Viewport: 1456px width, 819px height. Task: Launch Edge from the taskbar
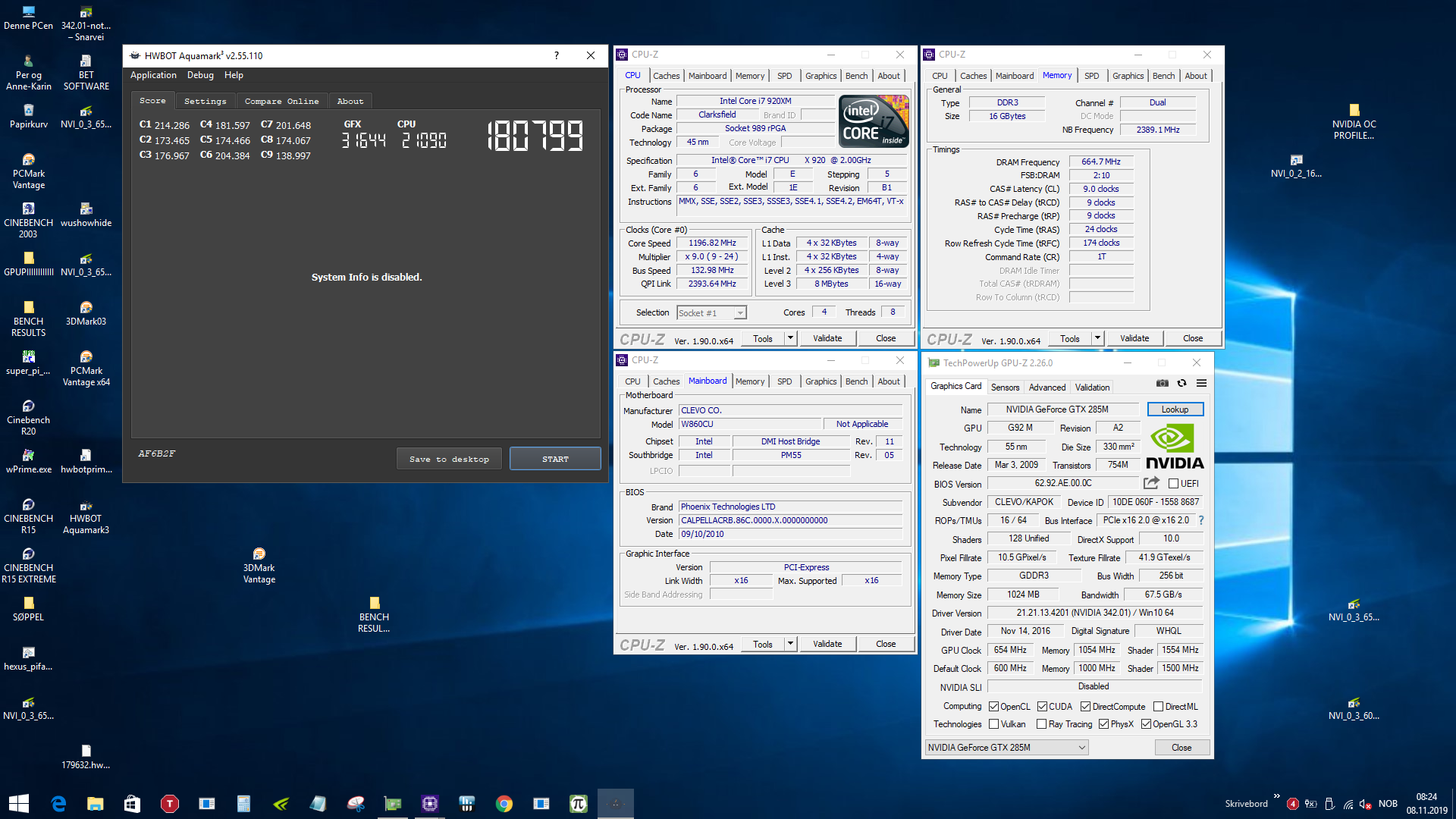(x=58, y=804)
